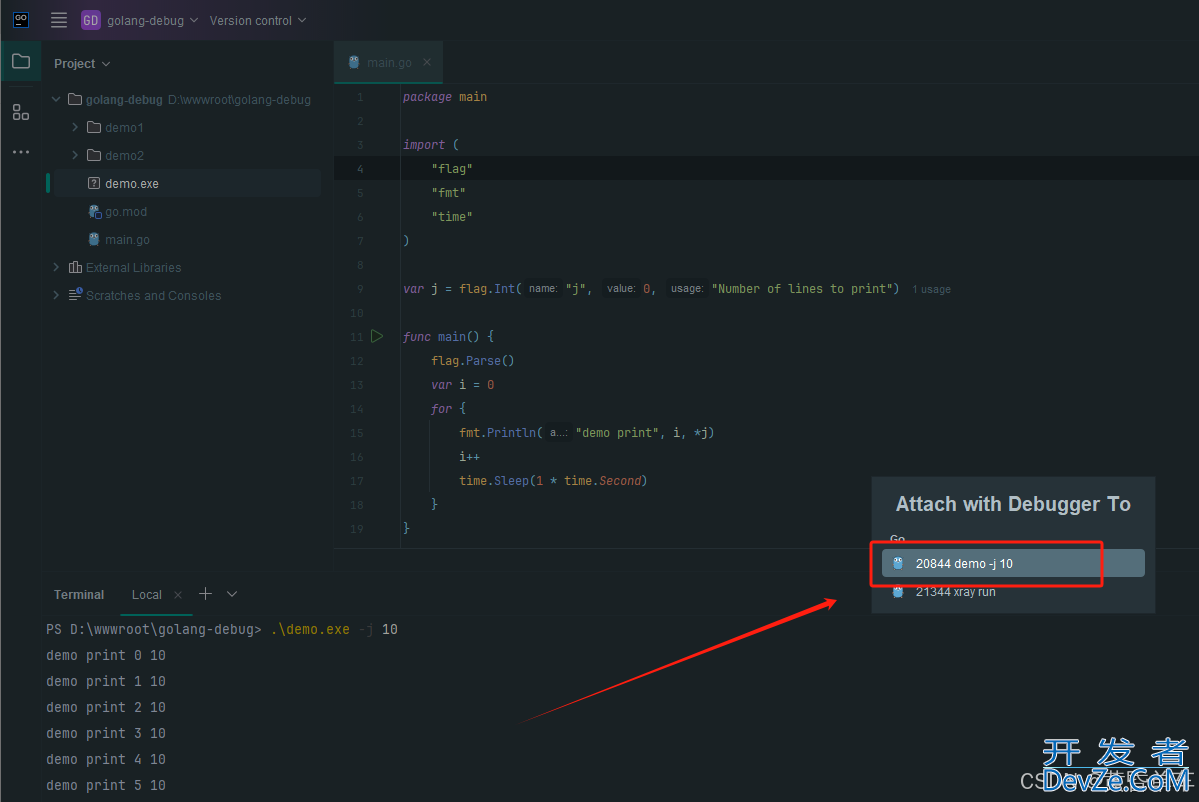
Task: Click 'demo print 0 10' output line
Action: pyautogui.click(x=106, y=655)
